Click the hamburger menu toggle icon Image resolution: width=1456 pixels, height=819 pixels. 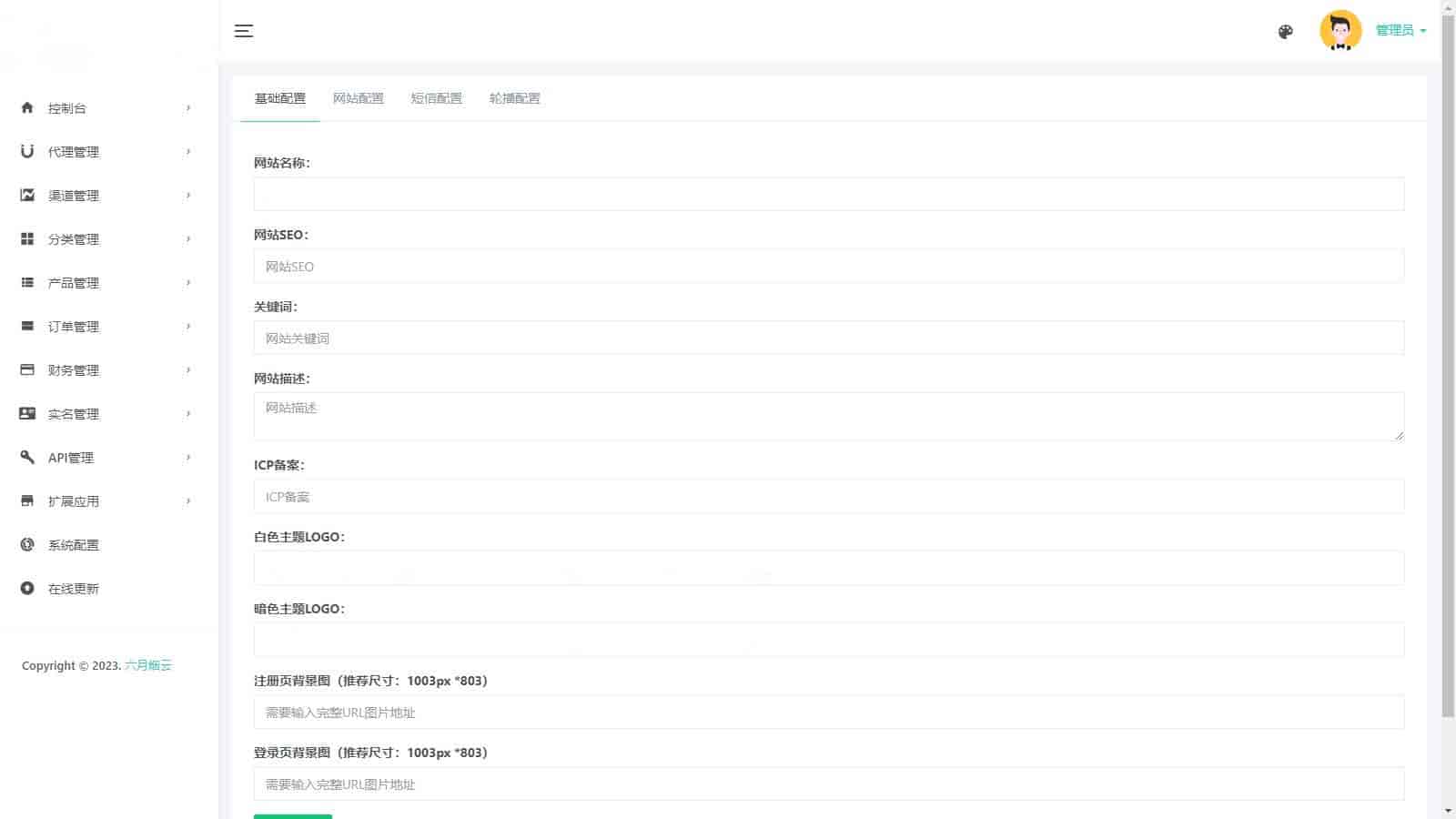243,31
